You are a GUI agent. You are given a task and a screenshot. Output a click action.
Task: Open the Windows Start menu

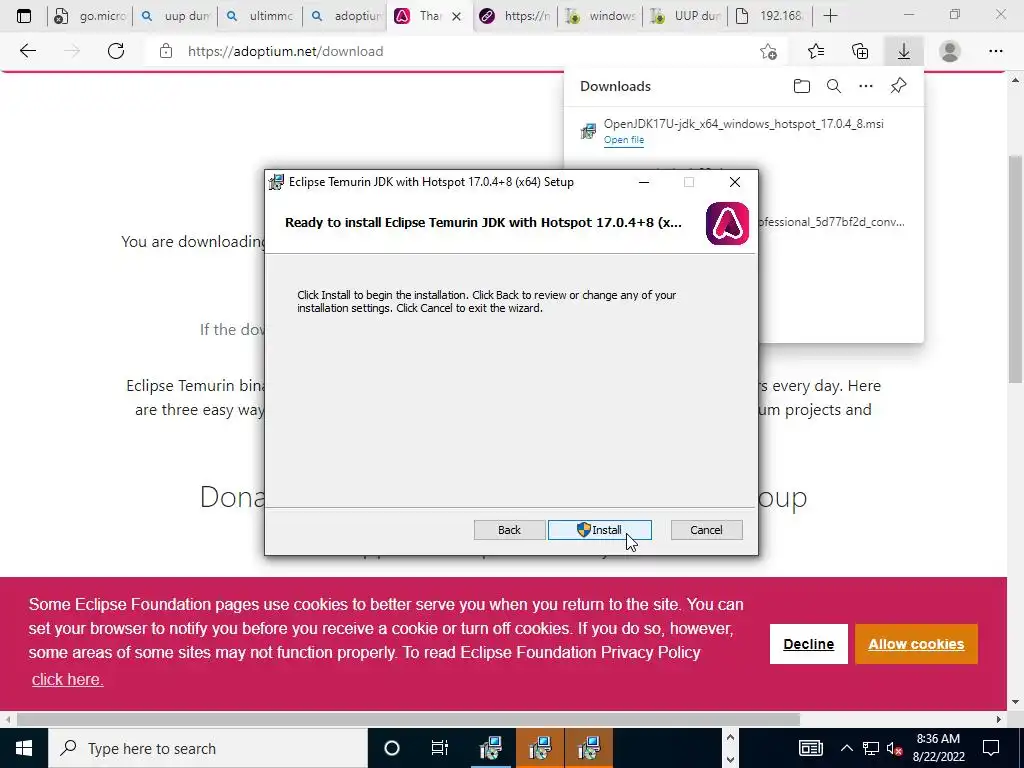coord(24,748)
